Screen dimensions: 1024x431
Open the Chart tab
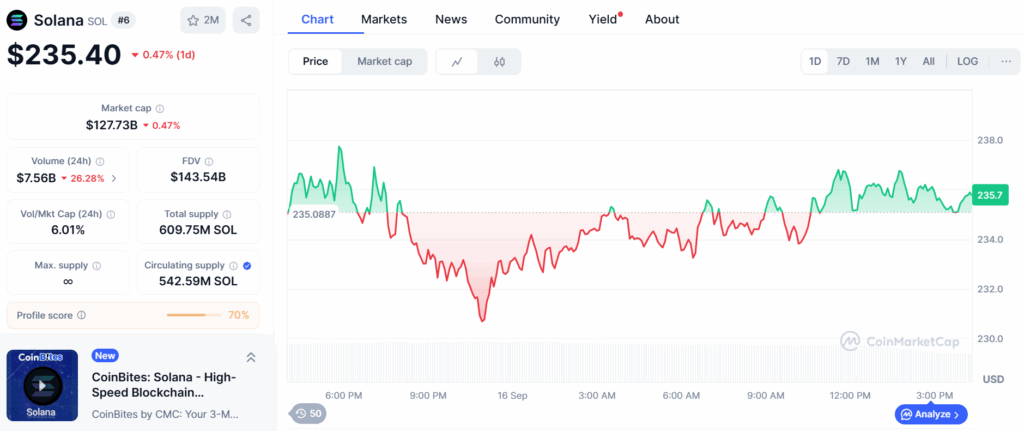[317, 20]
